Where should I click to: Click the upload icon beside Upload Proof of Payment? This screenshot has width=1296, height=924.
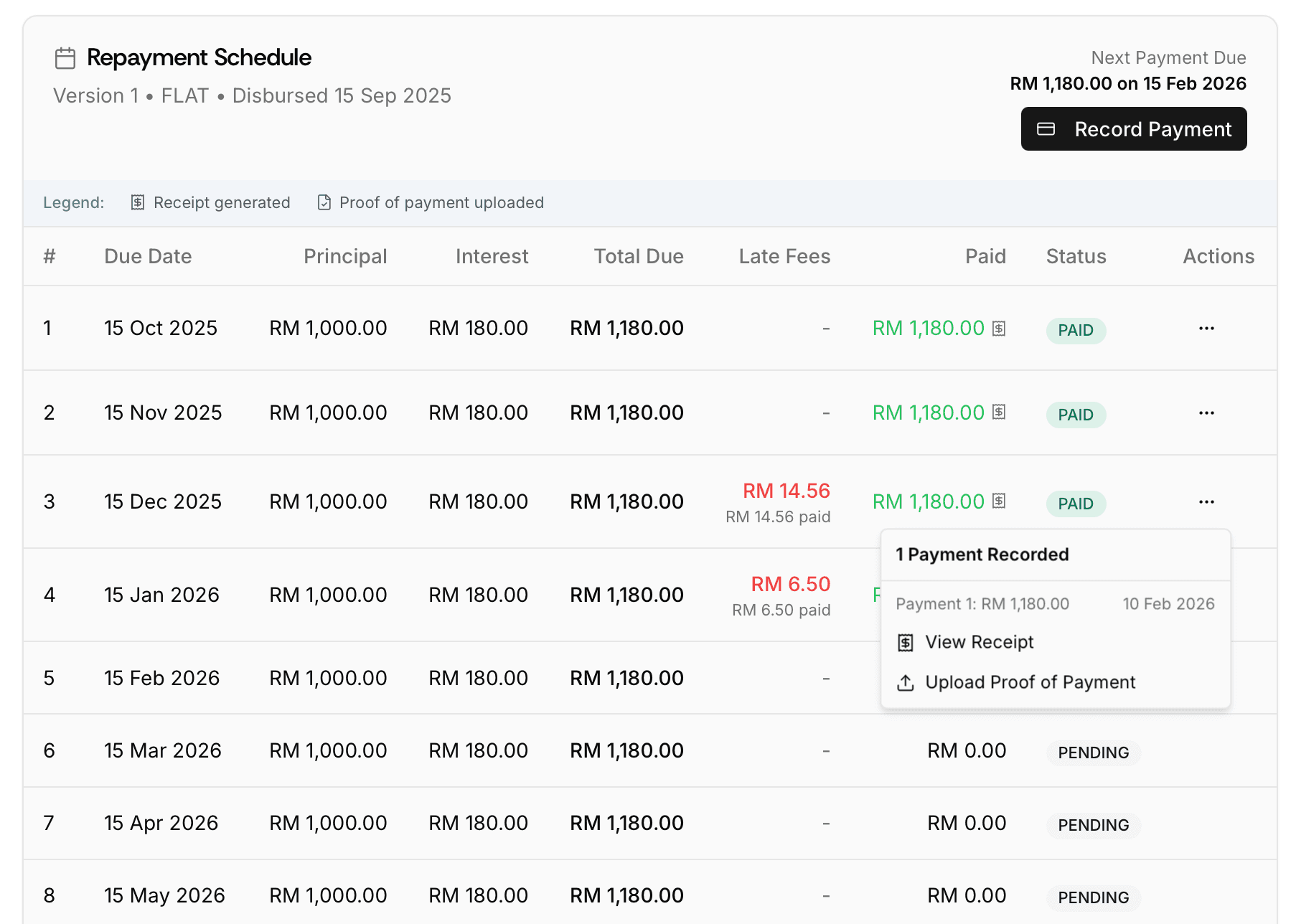[905, 682]
